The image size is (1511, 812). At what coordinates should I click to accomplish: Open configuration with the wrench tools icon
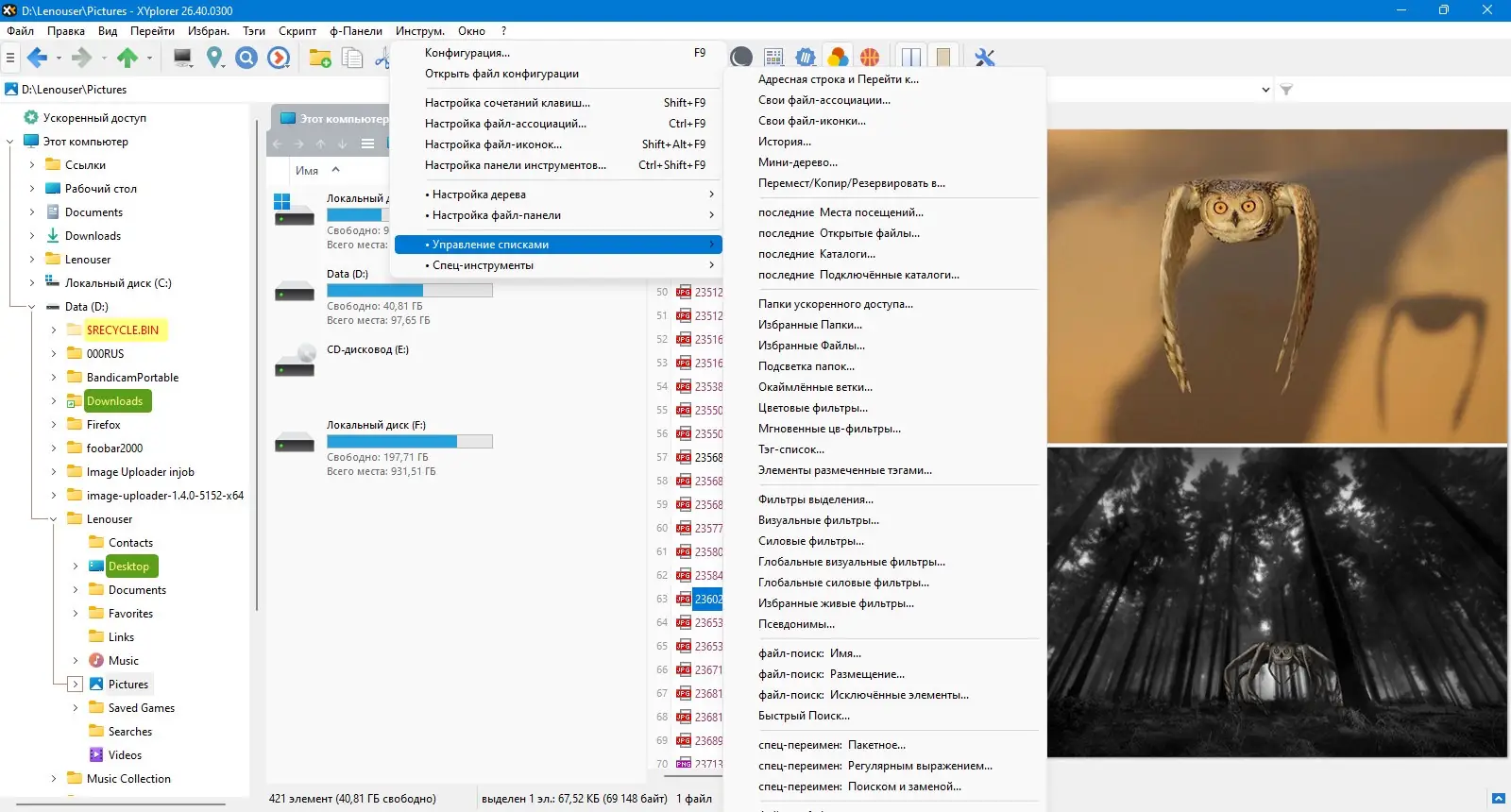[x=985, y=59]
